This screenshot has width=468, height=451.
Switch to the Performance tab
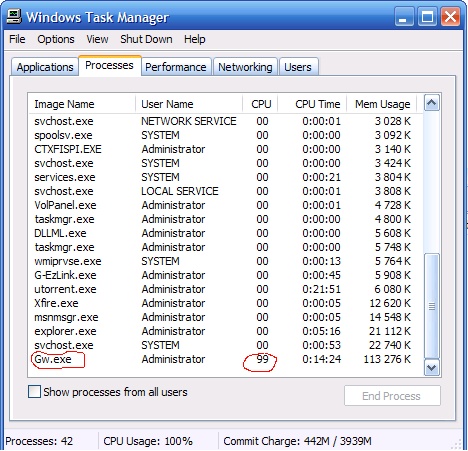click(x=176, y=67)
